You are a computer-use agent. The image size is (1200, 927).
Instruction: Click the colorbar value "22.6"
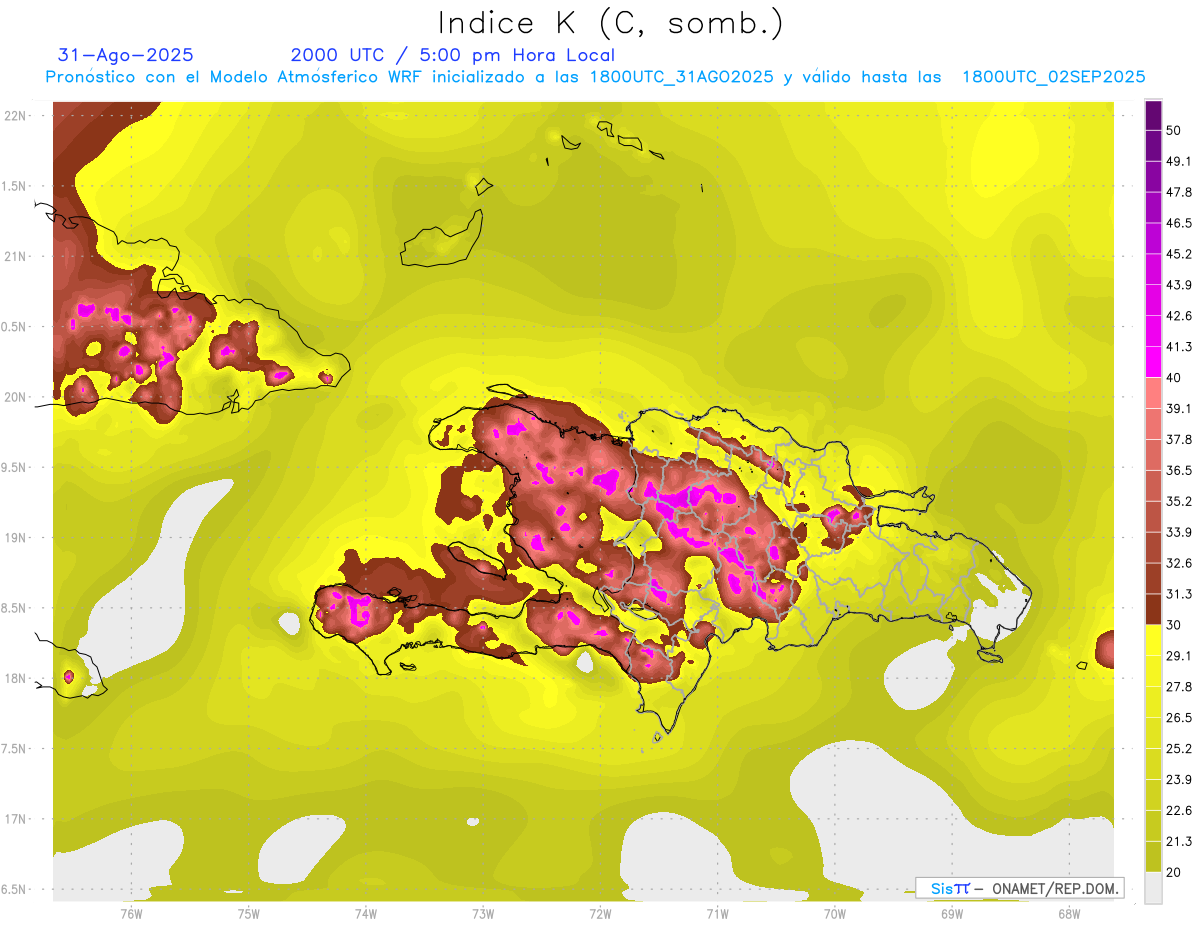[1179, 811]
